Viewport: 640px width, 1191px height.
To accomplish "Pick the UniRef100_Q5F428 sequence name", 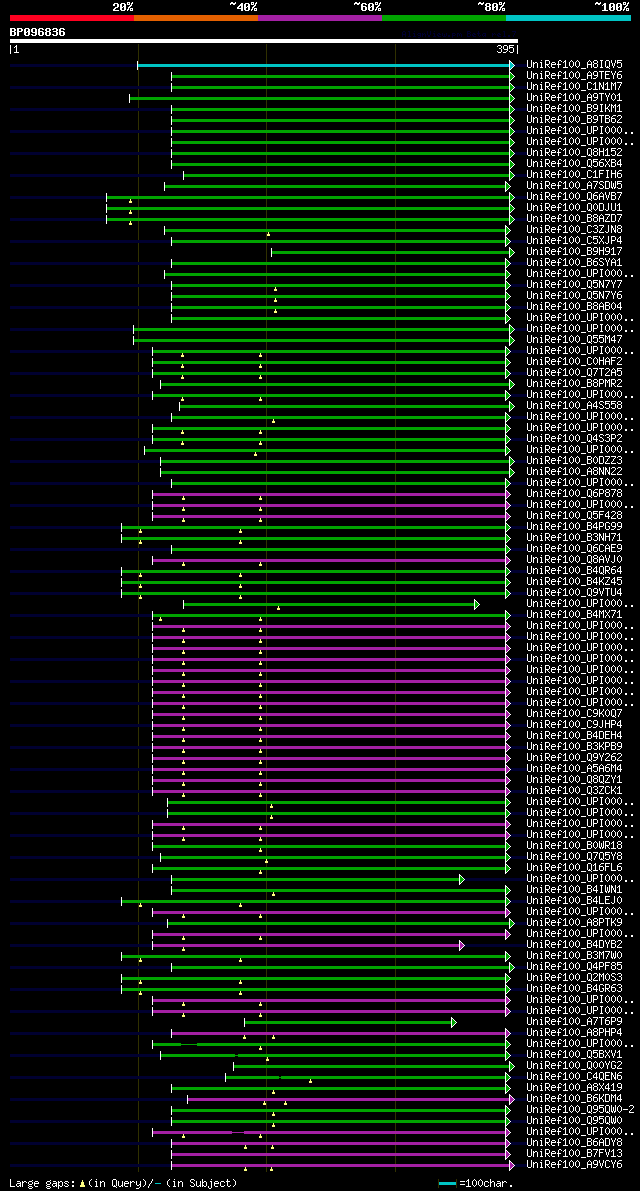I will [574, 517].
